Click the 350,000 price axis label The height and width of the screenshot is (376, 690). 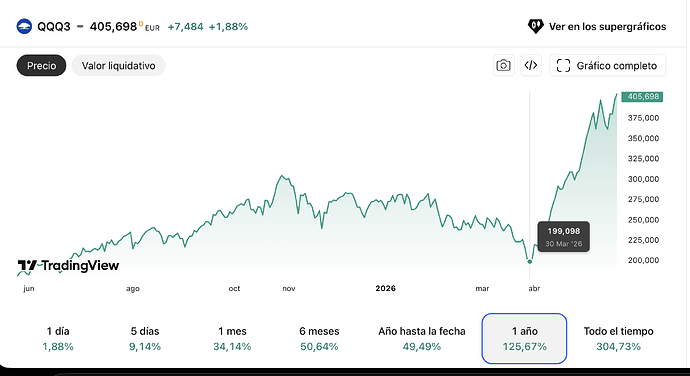[x=643, y=138]
